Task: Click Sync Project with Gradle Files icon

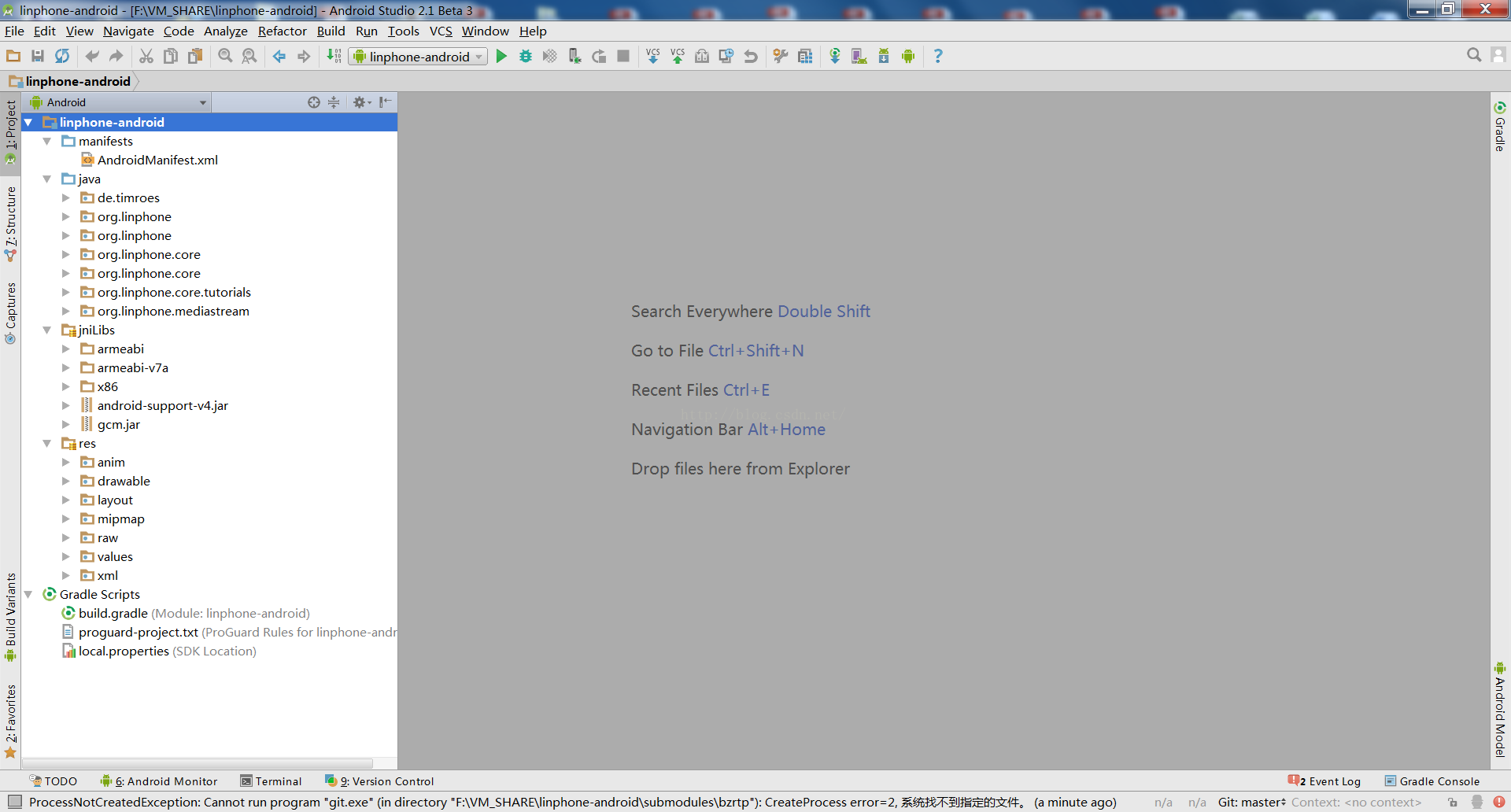Action: coord(835,56)
